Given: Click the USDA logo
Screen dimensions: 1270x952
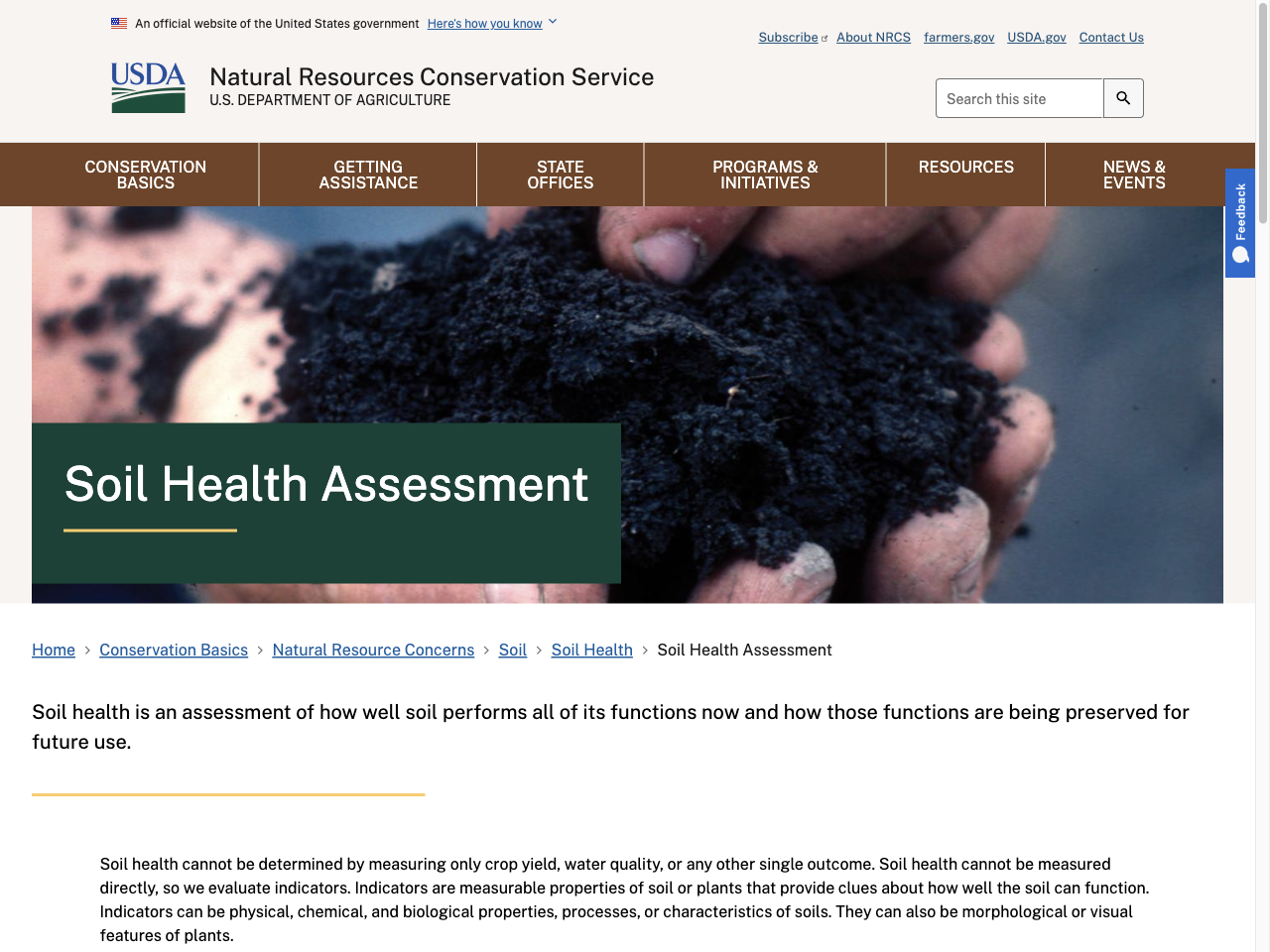Looking at the screenshot, I should [148, 87].
